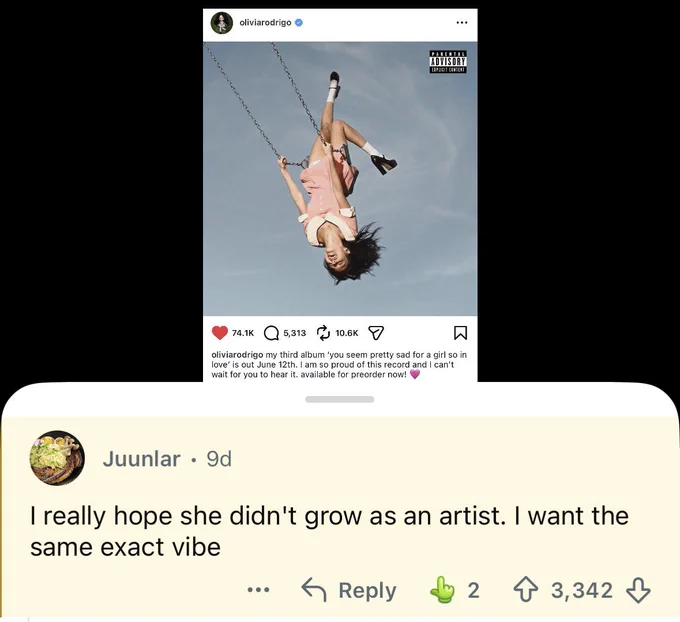Share the post via paper plane icon

pos(376,333)
